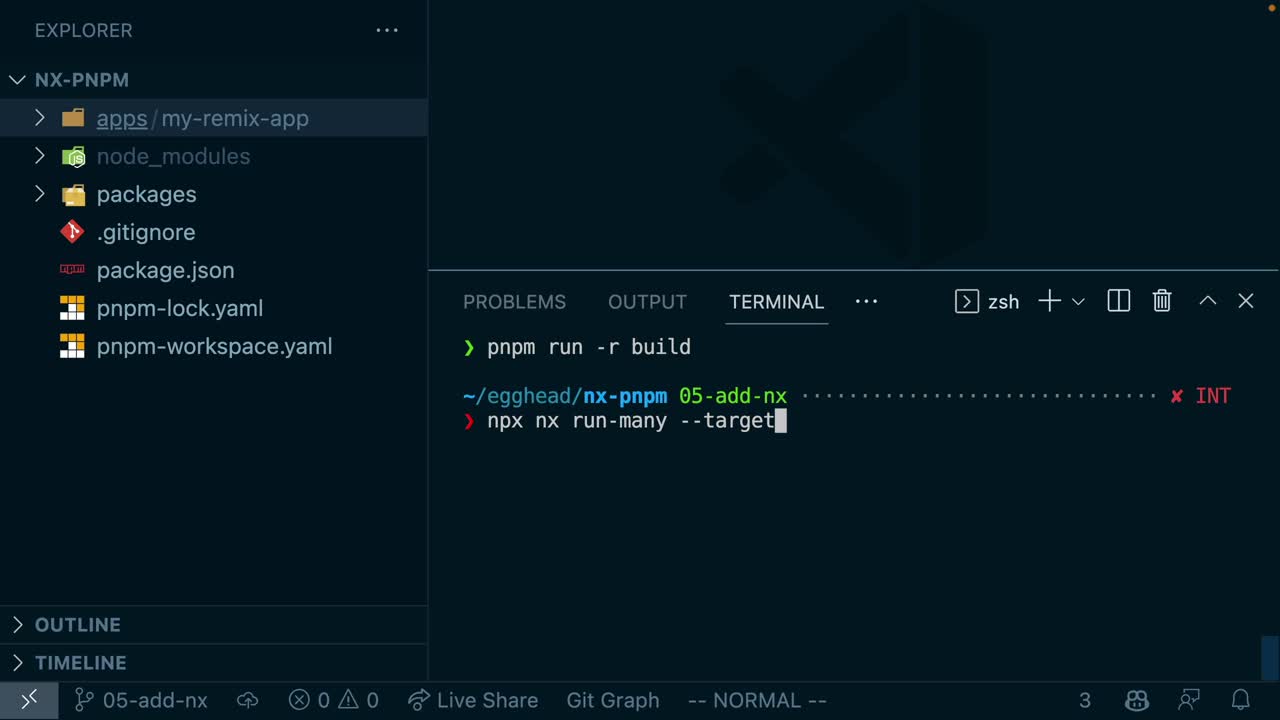Start Live Share from status bar
The width and height of the screenshot is (1280, 720).
pos(473,700)
